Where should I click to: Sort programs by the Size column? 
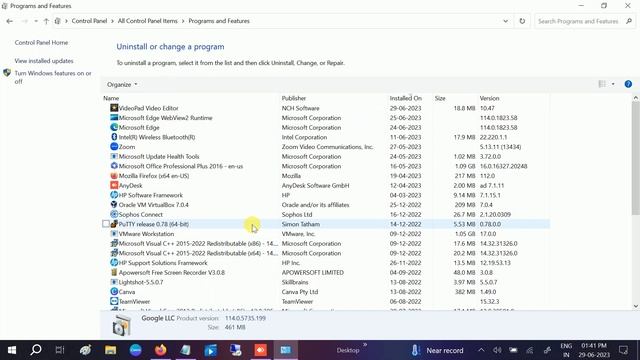[440, 98]
